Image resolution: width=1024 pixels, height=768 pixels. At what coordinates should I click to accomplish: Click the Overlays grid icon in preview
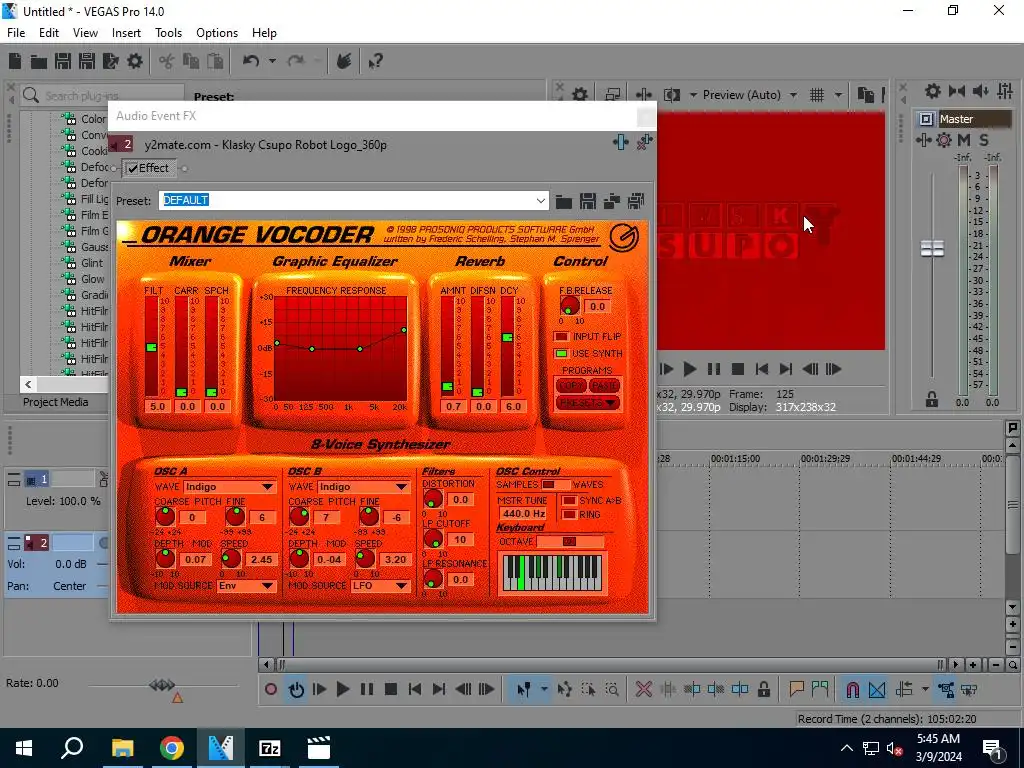coord(817,95)
